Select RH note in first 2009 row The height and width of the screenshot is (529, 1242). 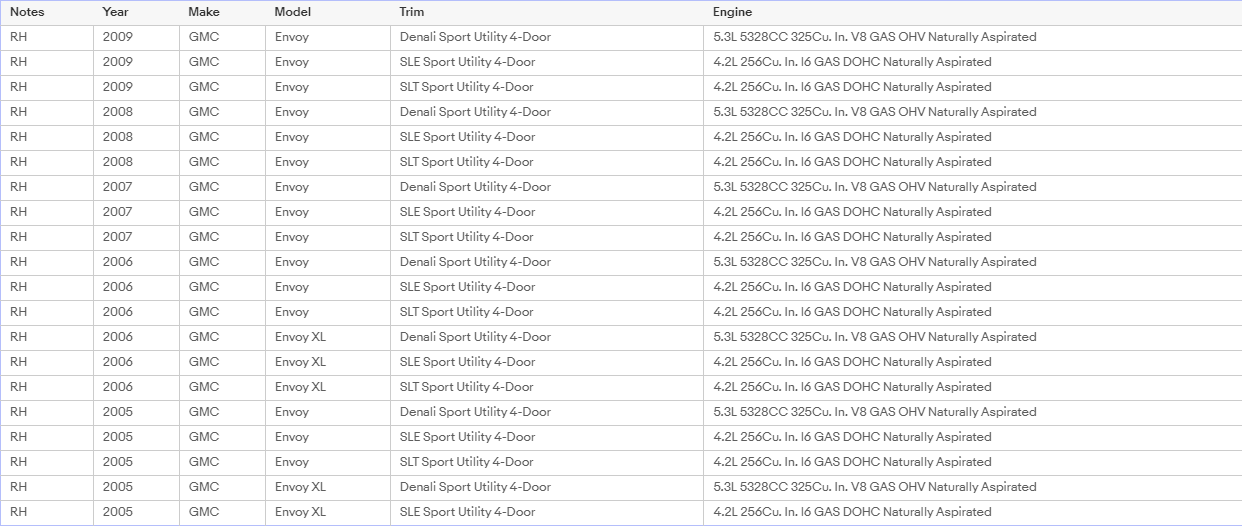(47, 37)
